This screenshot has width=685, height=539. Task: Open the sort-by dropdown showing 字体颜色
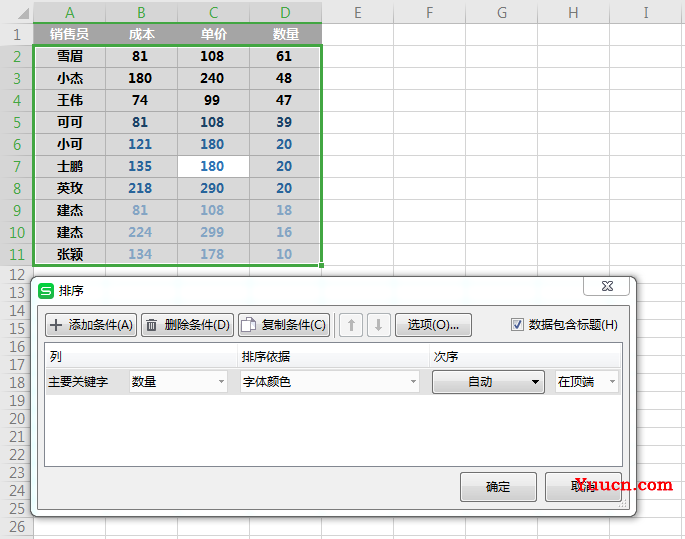[x=330, y=382]
